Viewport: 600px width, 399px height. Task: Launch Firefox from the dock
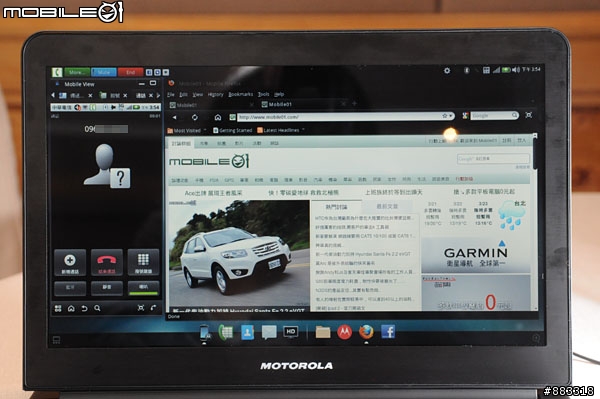coord(366,332)
